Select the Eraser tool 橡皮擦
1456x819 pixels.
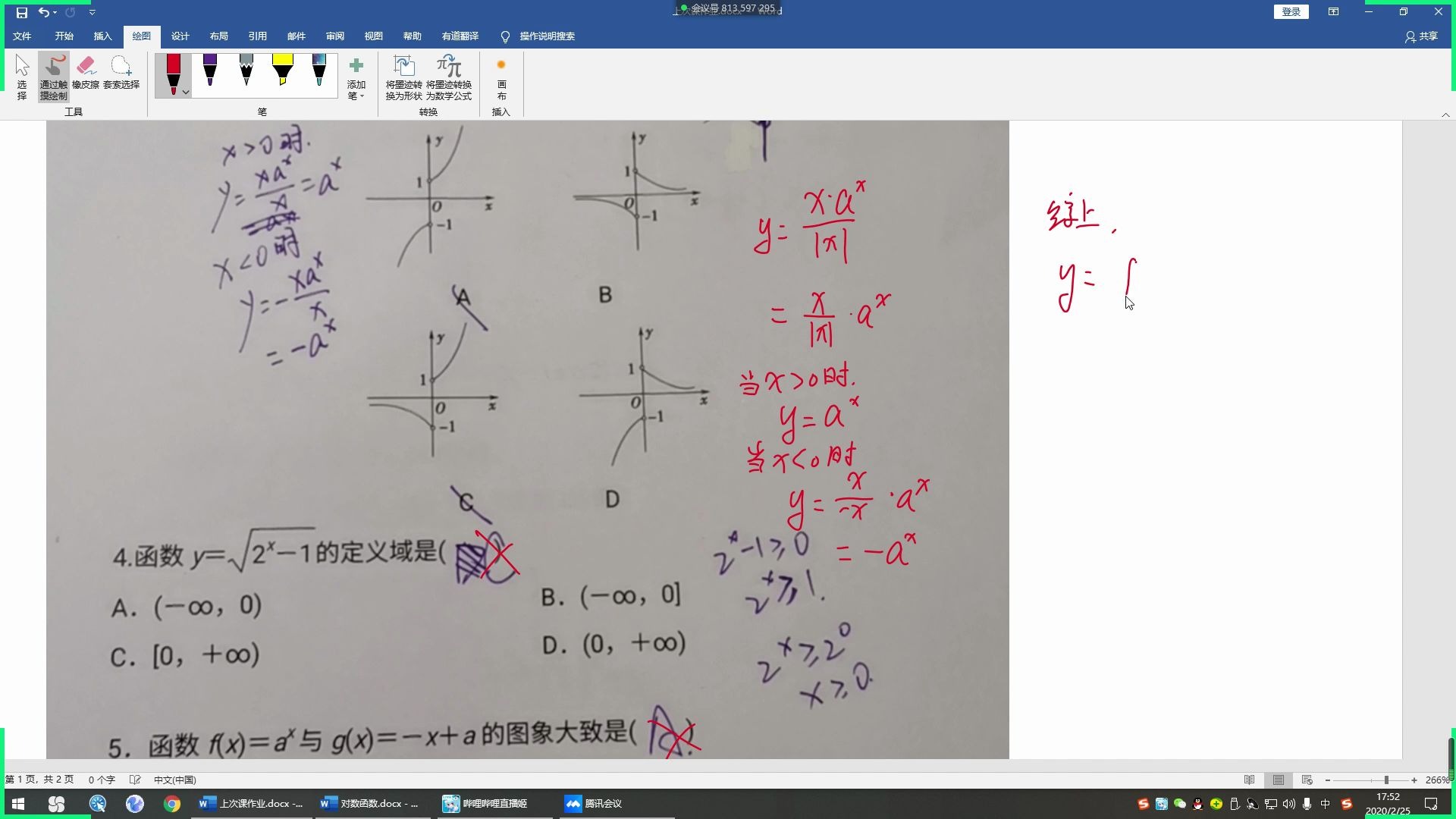click(x=87, y=75)
